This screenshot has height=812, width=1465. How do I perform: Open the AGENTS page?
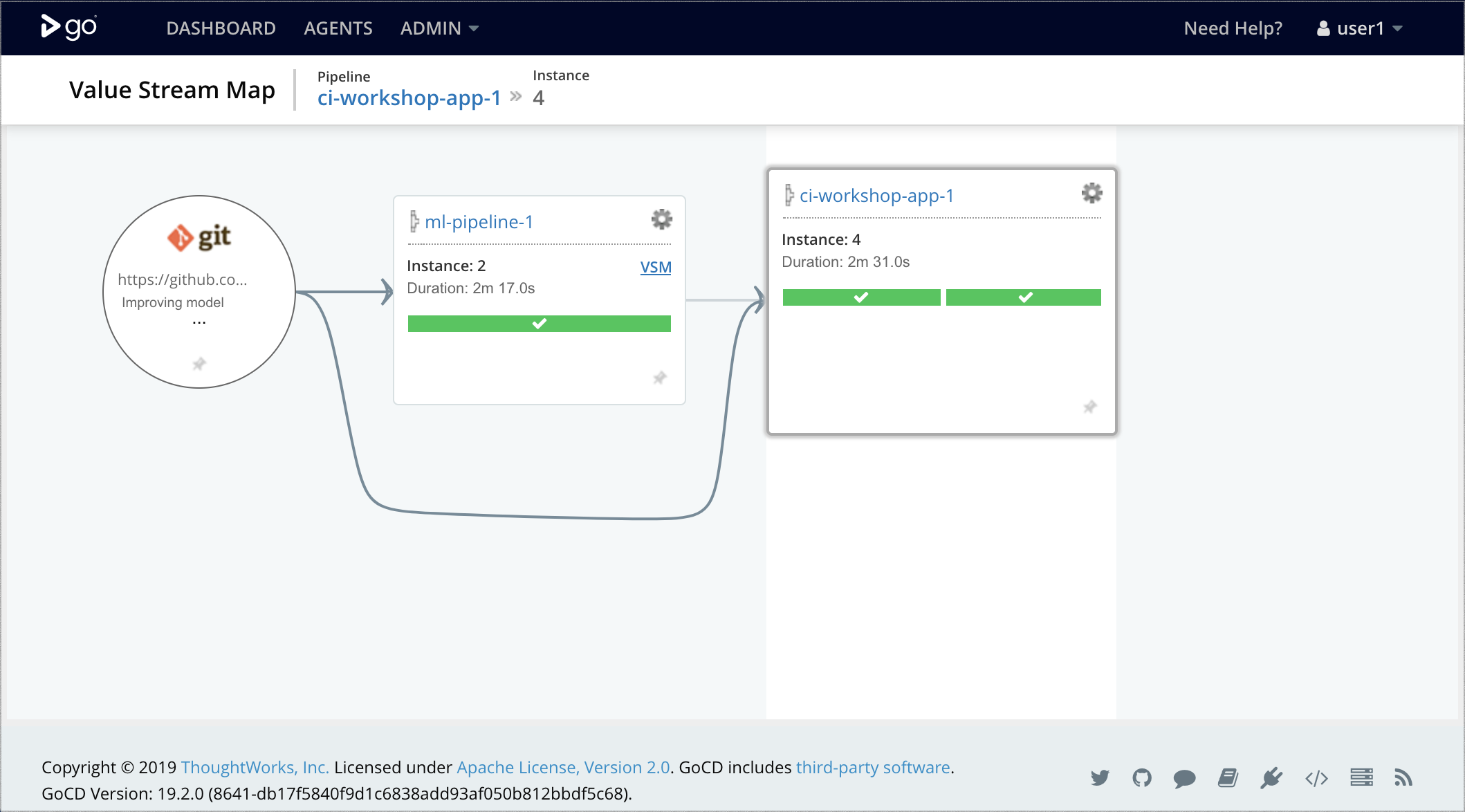click(338, 28)
